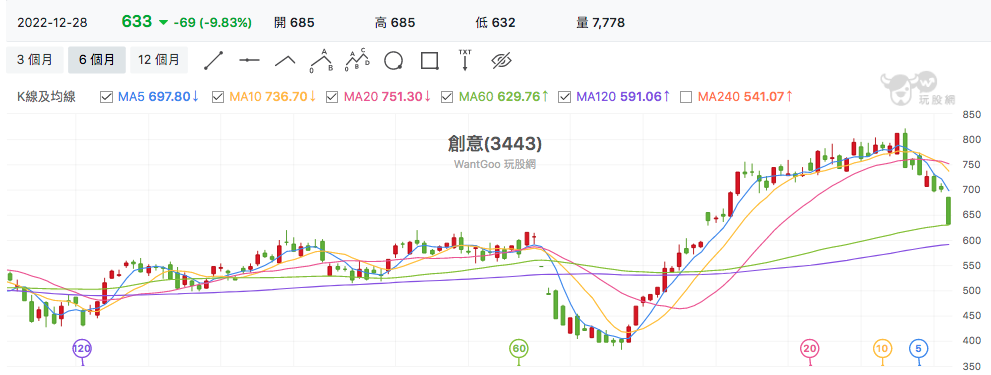The image size is (991, 375).
Task: Select the rectangle drawing tool
Action: pyautogui.click(x=430, y=61)
